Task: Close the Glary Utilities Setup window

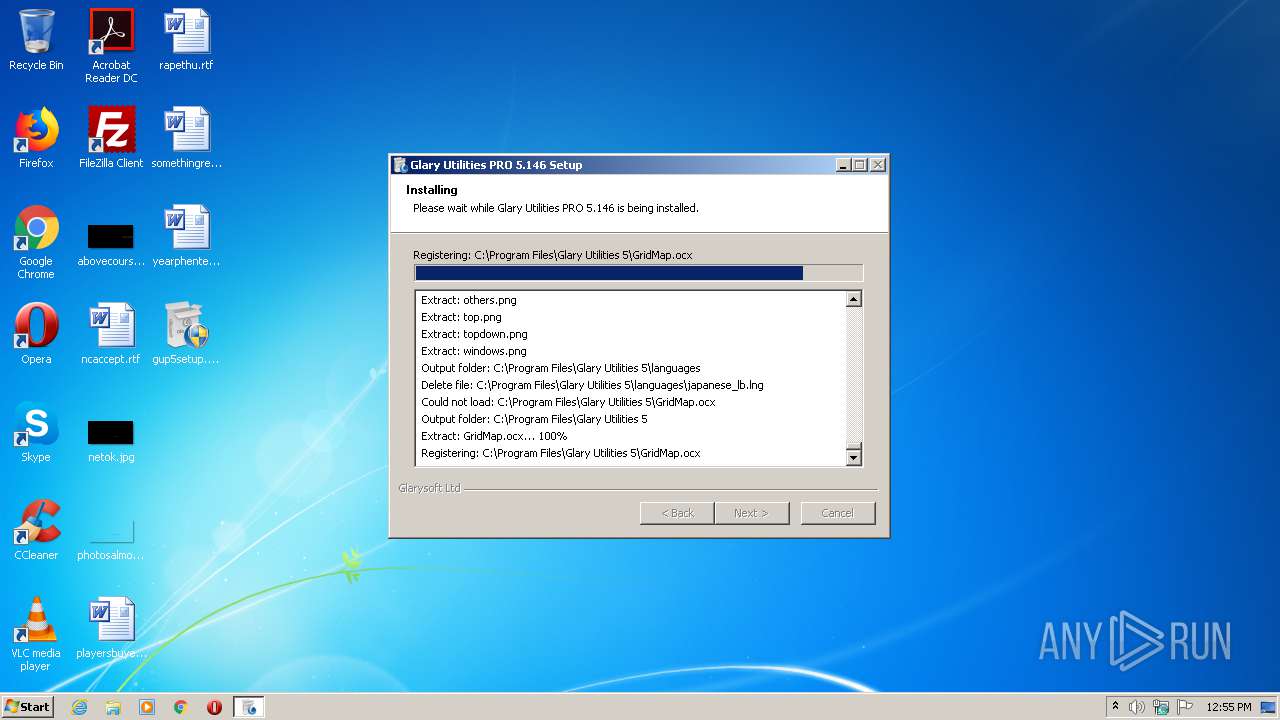Action: click(x=878, y=165)
